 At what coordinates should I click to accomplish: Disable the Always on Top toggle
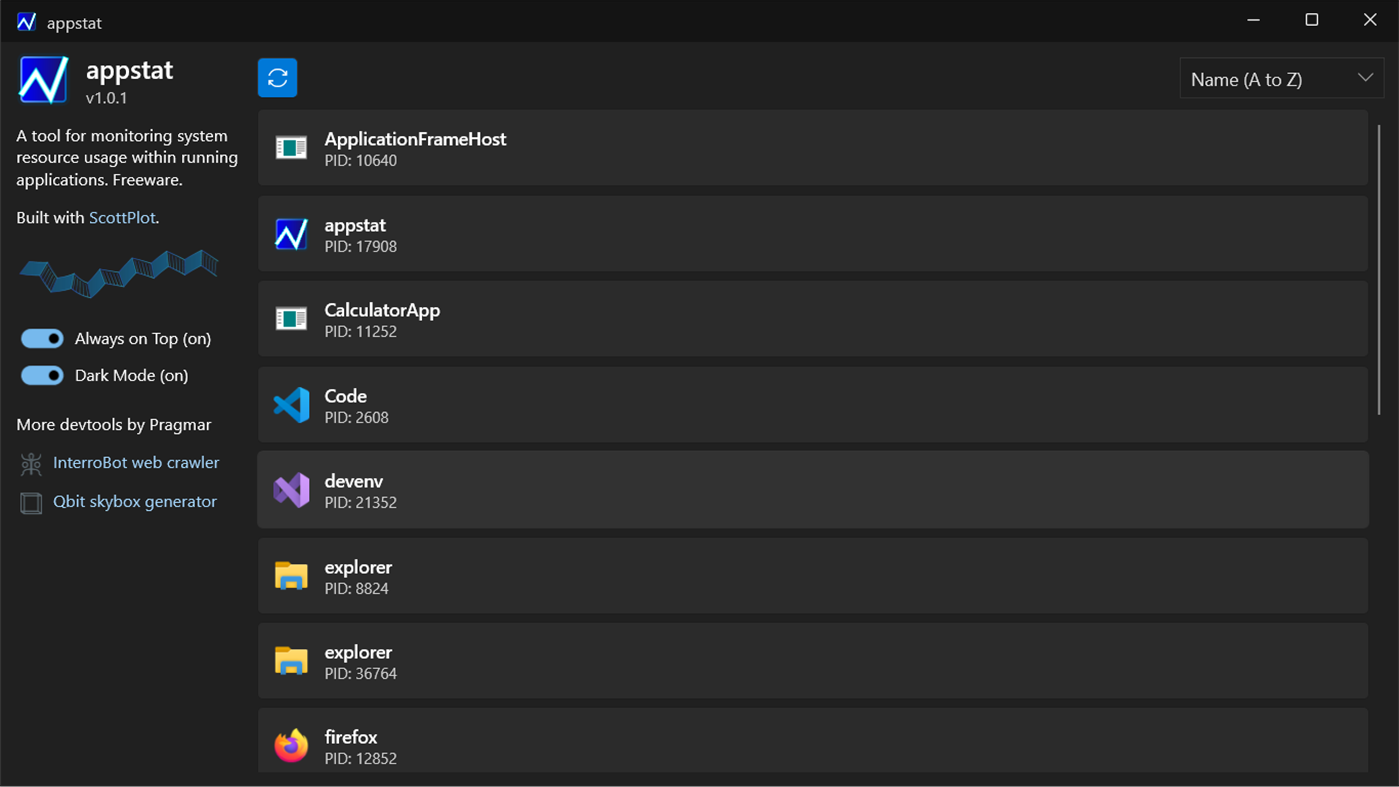click(x=42, y=339)
